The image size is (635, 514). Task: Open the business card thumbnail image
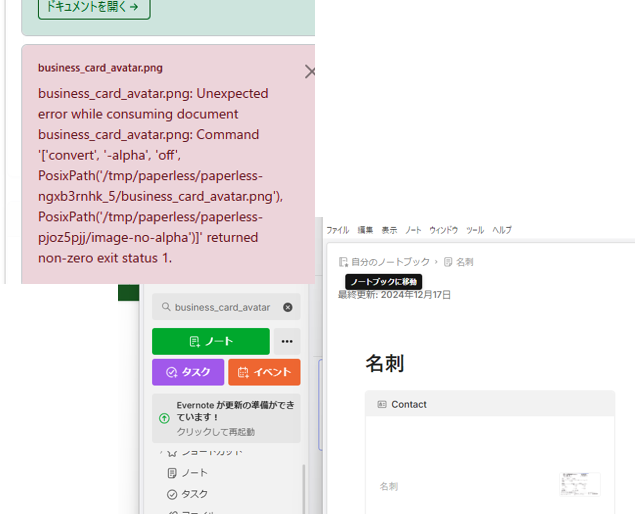click(x=580, y=484)
